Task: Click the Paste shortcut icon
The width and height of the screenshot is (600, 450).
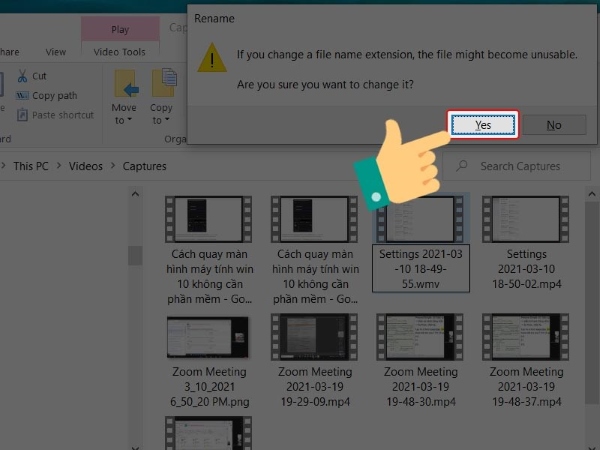Action: (20, 114)
